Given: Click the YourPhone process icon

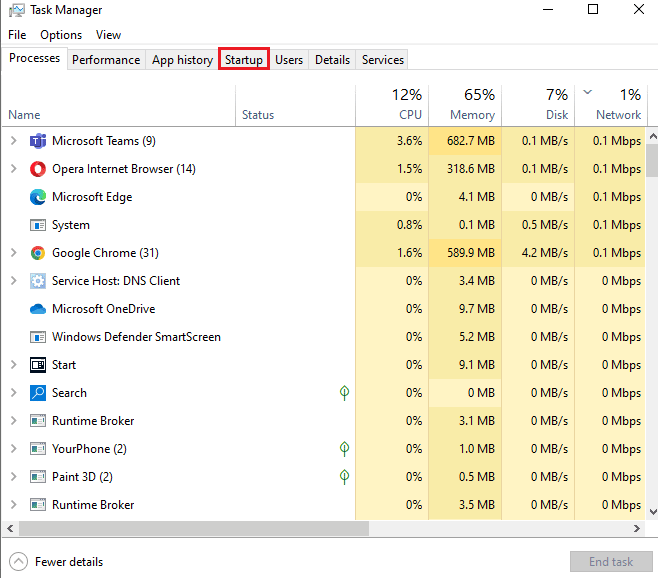Looking at the screenshot, I should coord(38,449).
